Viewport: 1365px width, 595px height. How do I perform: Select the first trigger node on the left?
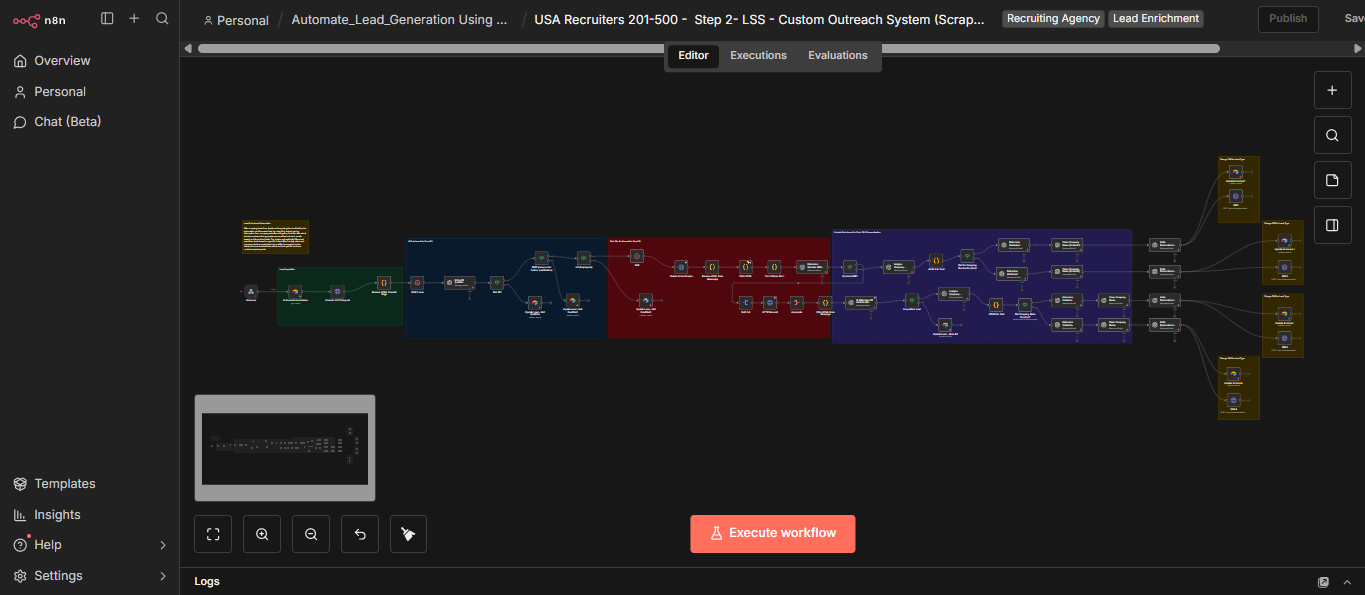251,292
